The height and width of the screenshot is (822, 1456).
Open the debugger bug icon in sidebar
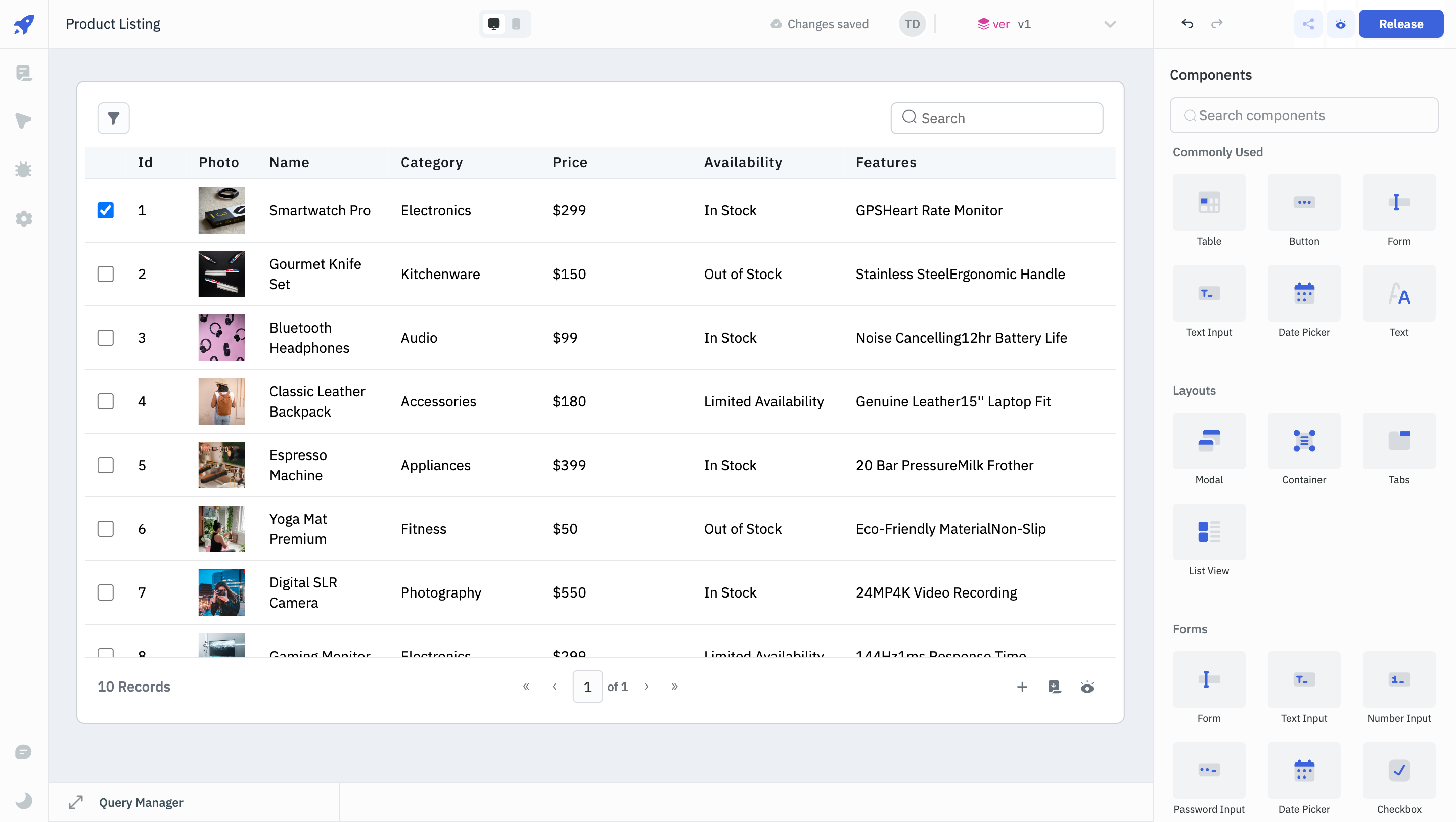pos(23,169)
